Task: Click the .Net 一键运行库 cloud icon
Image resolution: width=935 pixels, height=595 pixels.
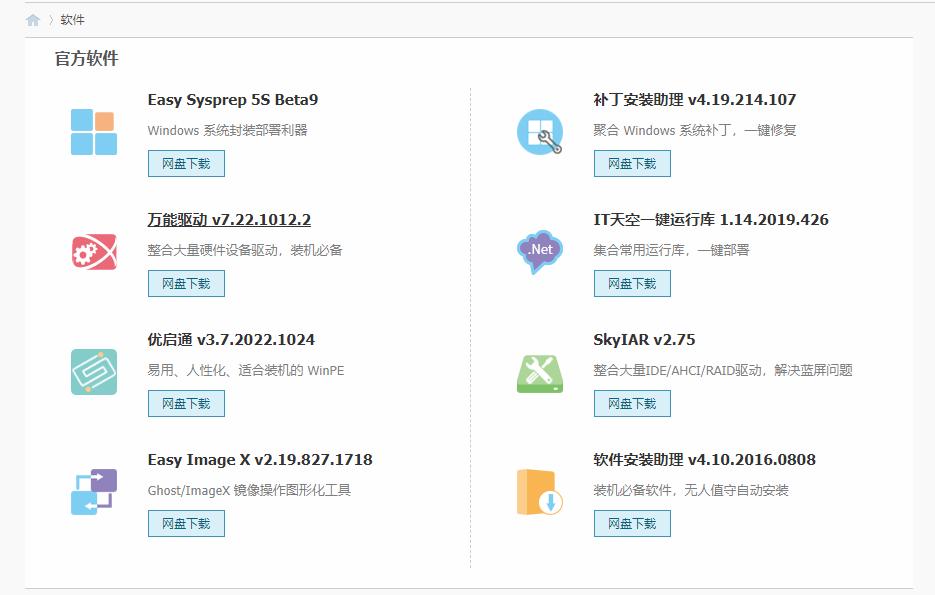Action: [x=540, y=252]
